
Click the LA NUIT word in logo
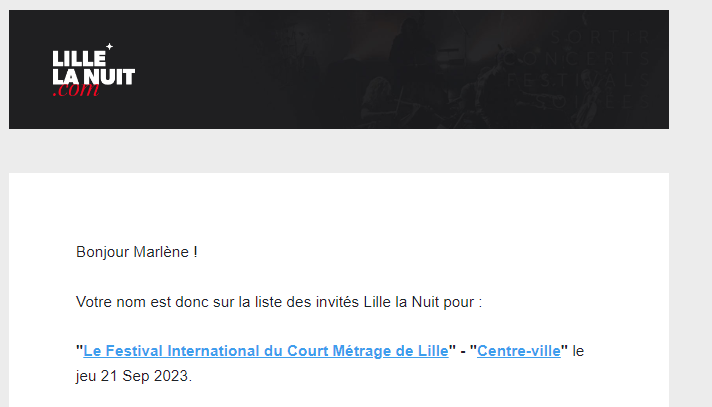tap(94, 76)
